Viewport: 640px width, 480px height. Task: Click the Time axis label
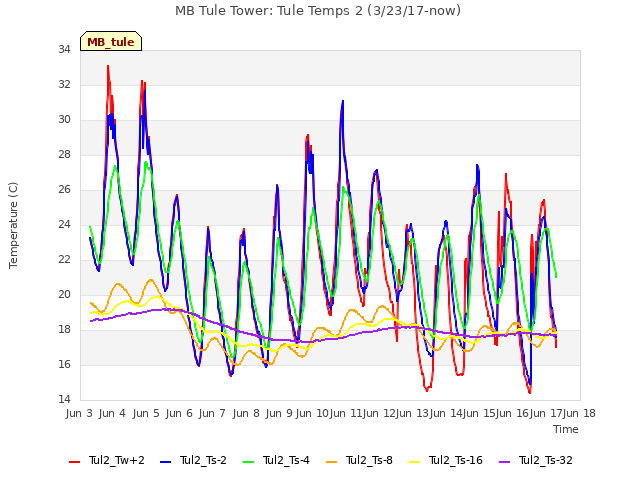tap(566, 429)
